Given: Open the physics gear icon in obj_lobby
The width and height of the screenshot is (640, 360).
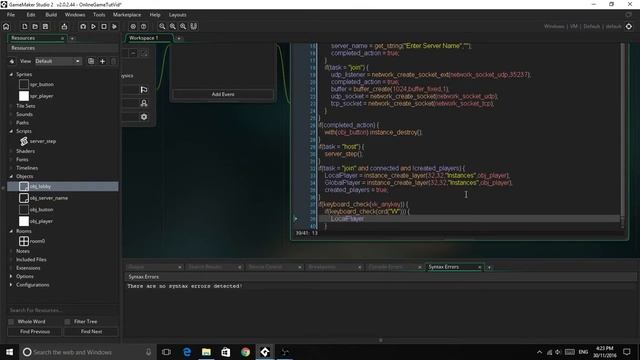Looking at the screenshot, I should tap(144, 117).
